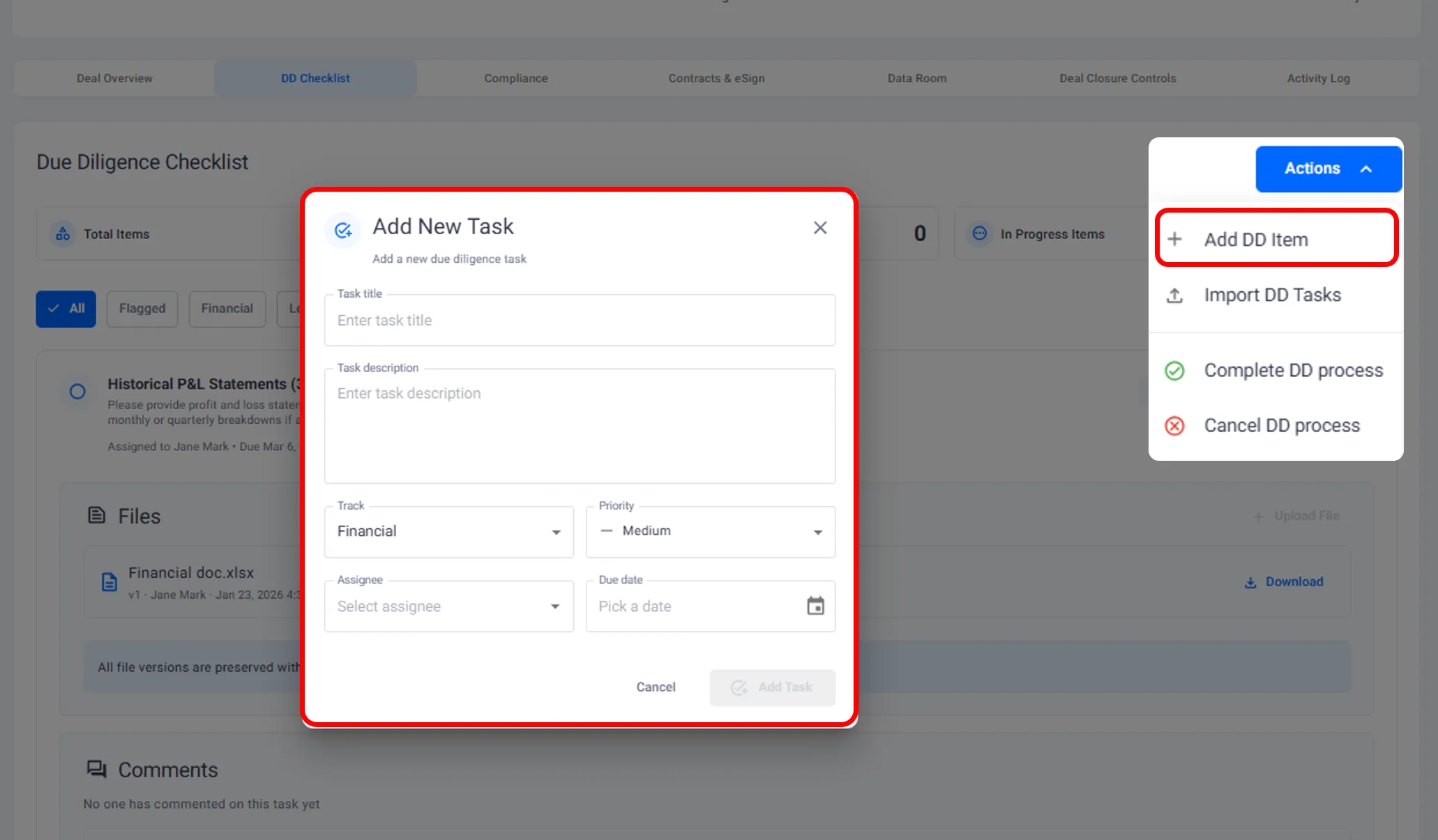Click the Financial doc.xlsx file icon
This screenshot has width=1438, height=840.
[109, 582]
